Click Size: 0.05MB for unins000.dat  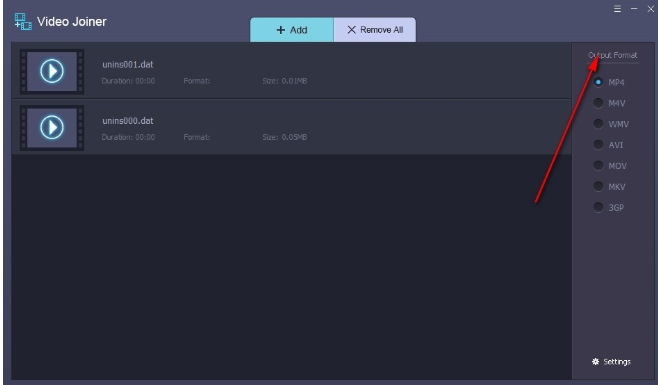pos(285,137)
